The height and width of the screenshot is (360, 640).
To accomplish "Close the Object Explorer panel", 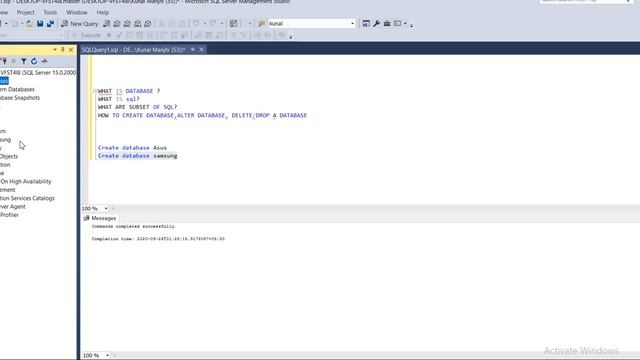I will click(x=71, y=50).
